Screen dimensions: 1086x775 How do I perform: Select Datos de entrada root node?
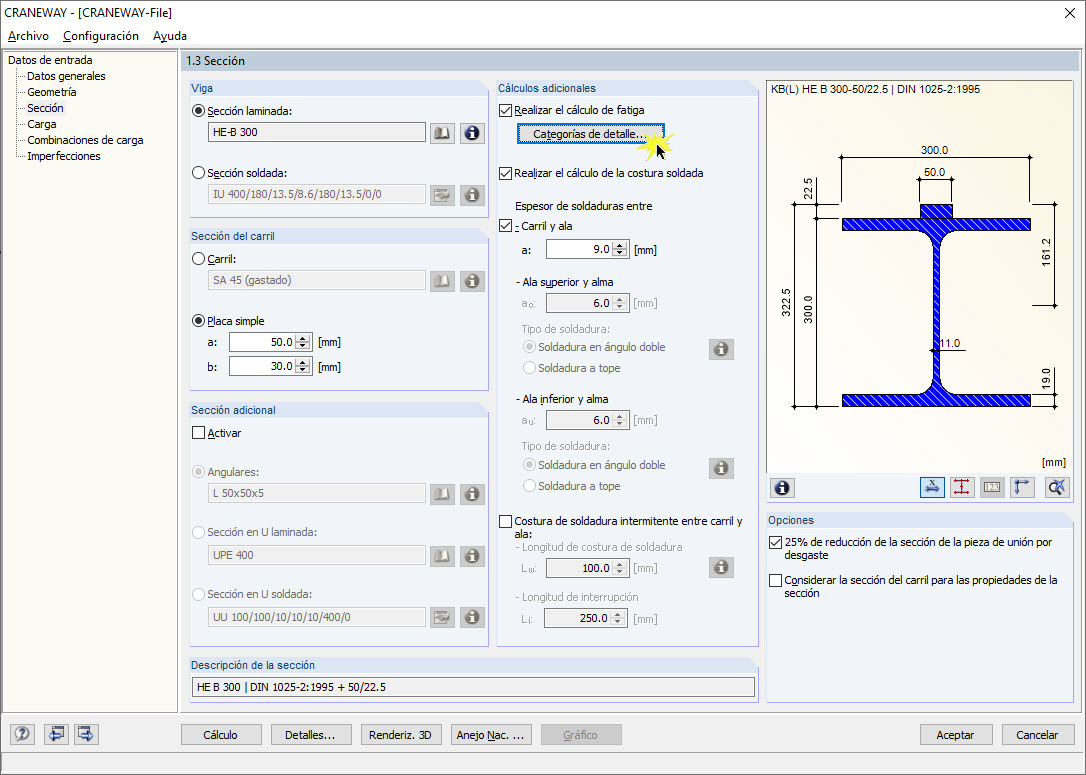point(50,60)
